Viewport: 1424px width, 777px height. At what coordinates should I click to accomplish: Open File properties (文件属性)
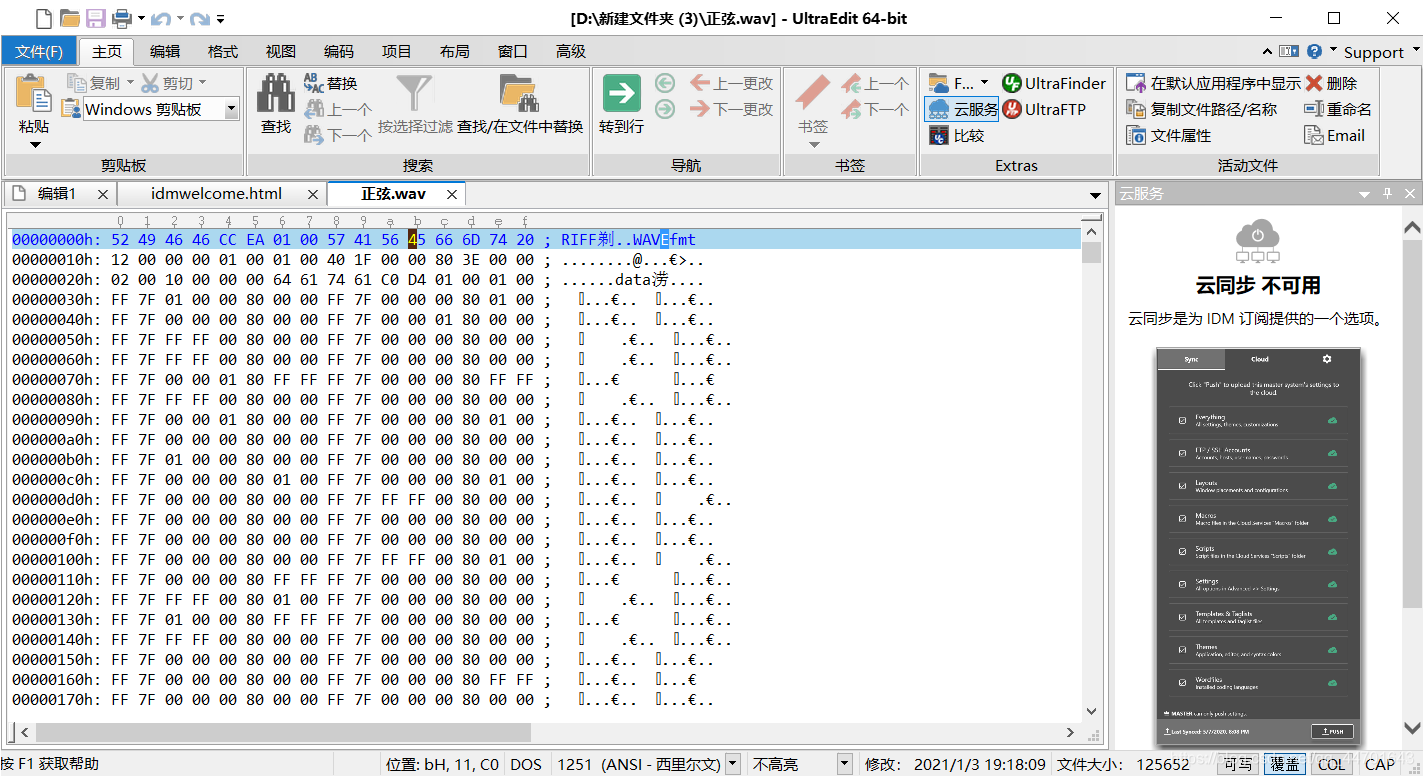tap(1168, 135)
